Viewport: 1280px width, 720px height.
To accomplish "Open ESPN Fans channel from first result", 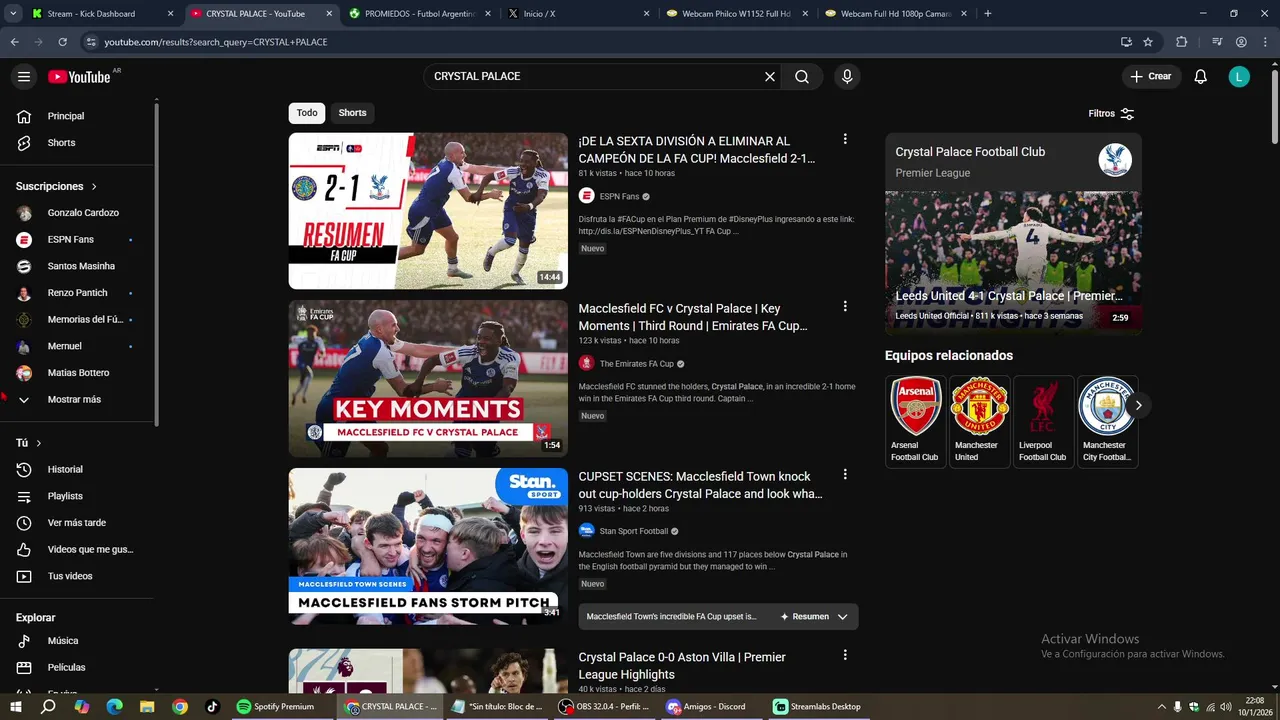I will [x=619, y=197].
